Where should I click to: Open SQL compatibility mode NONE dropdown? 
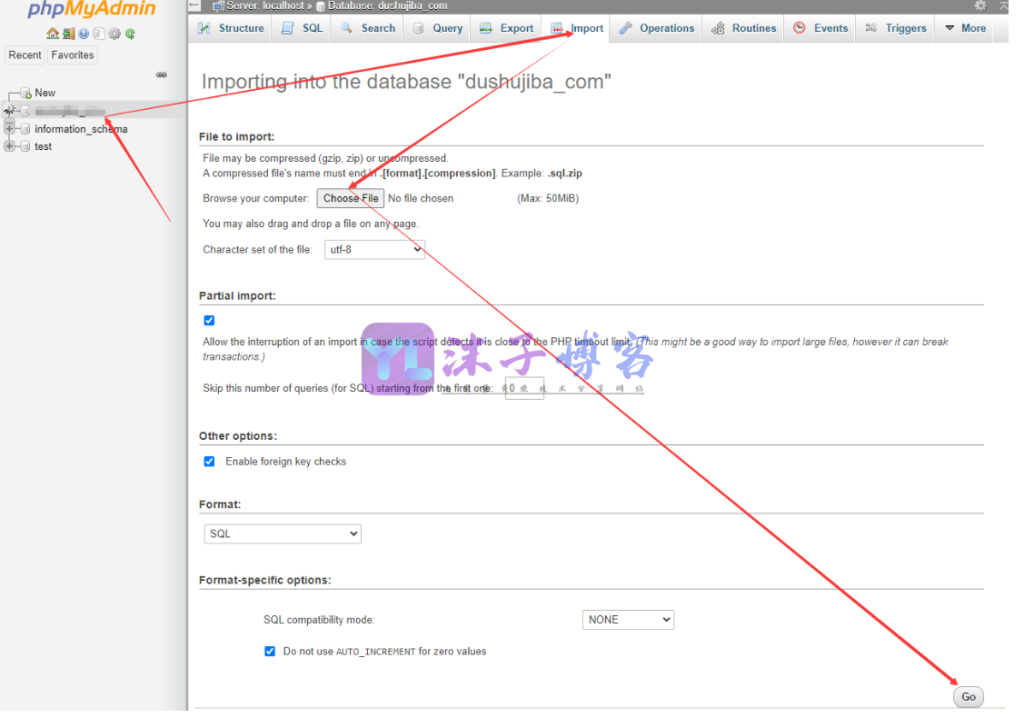pyautogui.click(x=628, y=619)
